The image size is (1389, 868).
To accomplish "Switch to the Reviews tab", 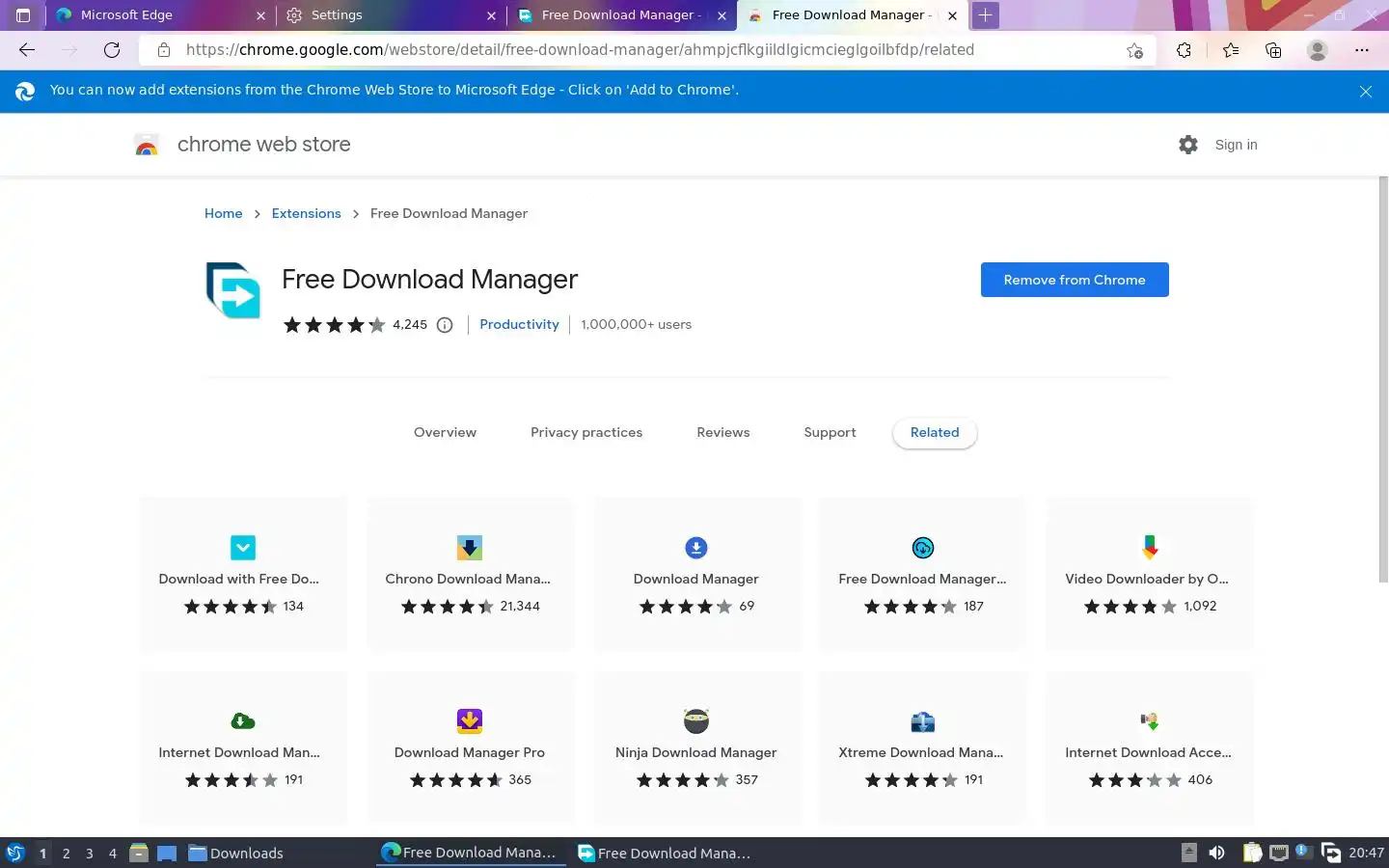I will tap(722, 433).
